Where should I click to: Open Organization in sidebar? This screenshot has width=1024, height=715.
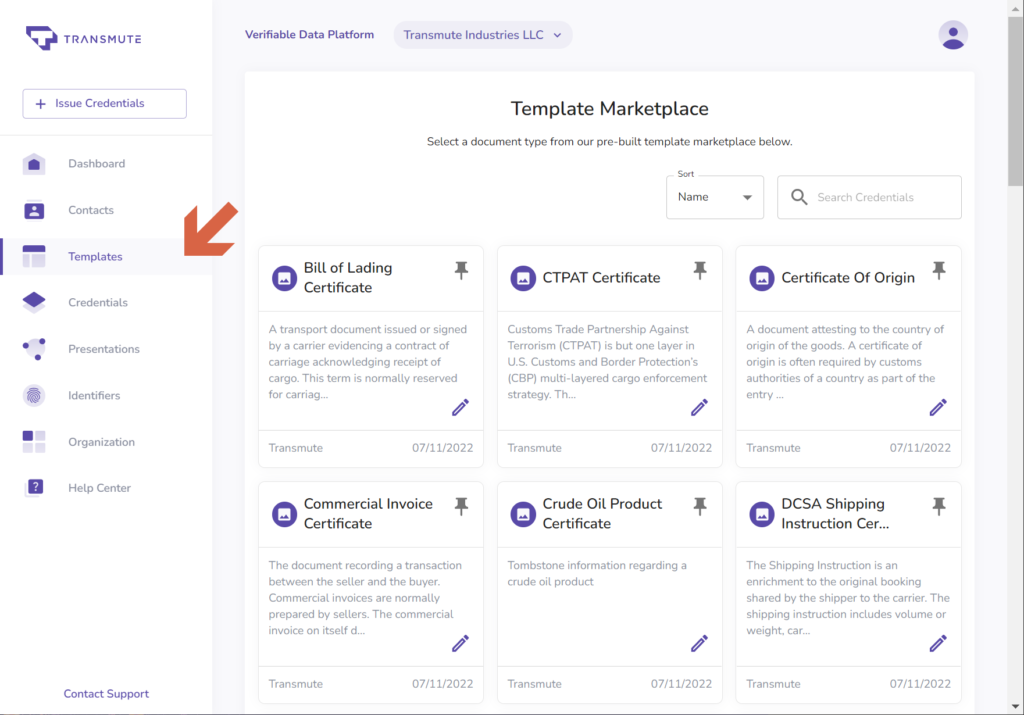(x=101, y=442)
